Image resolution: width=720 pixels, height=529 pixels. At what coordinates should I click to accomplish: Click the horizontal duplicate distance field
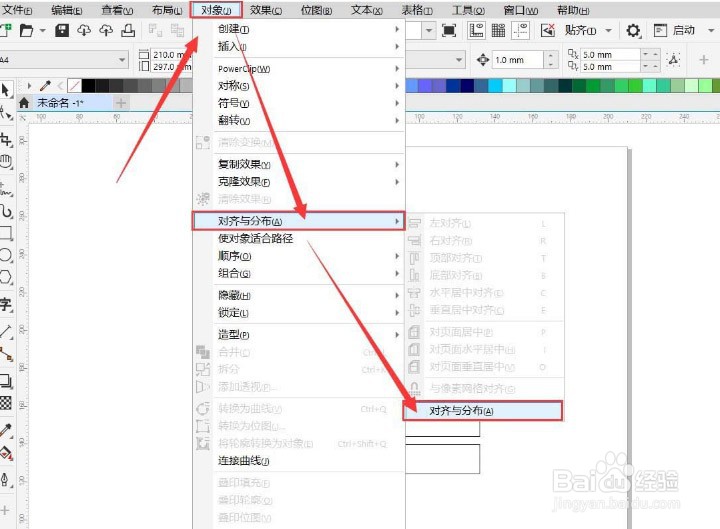point(610,55)
